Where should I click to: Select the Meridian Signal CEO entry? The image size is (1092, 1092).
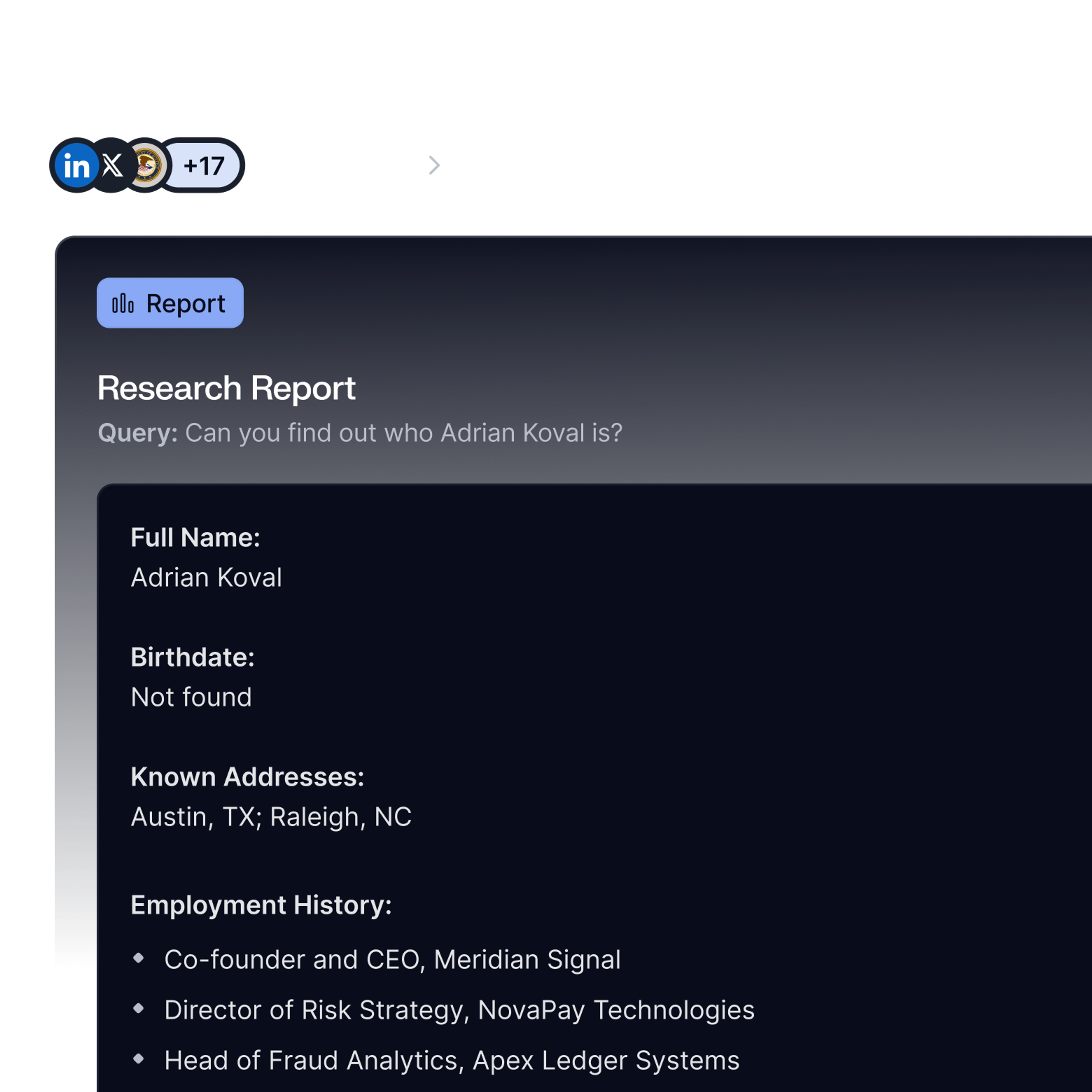392,960
